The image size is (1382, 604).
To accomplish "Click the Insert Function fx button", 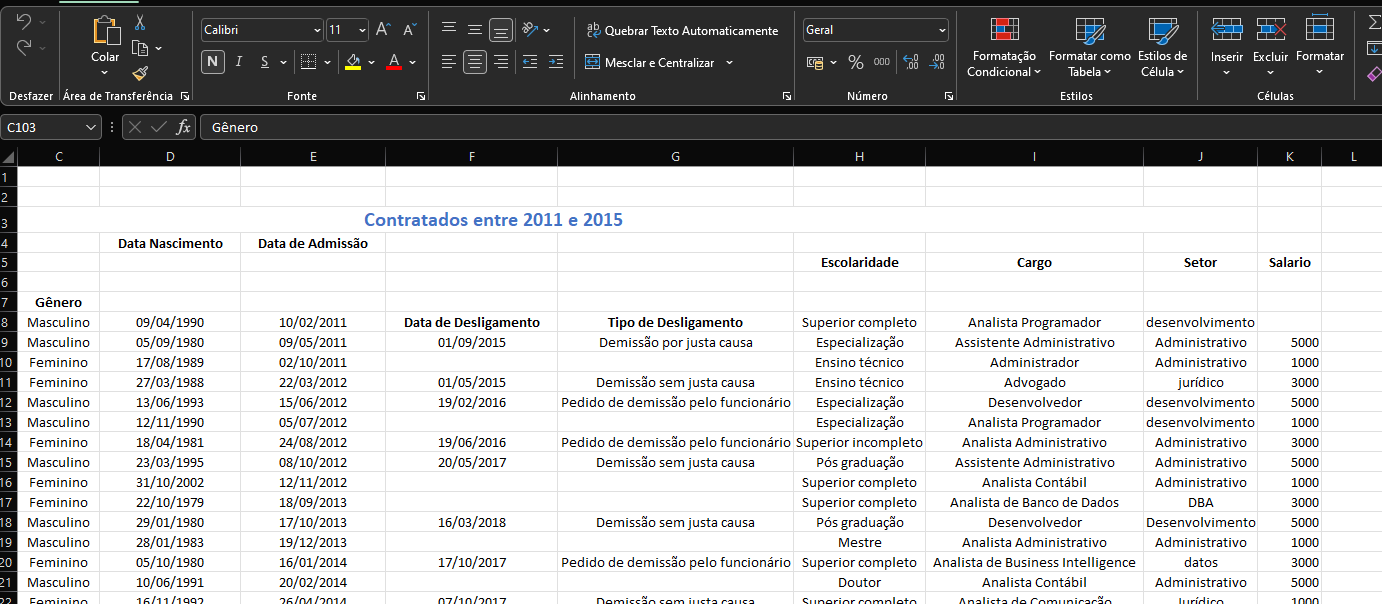I will coord(183,127).
